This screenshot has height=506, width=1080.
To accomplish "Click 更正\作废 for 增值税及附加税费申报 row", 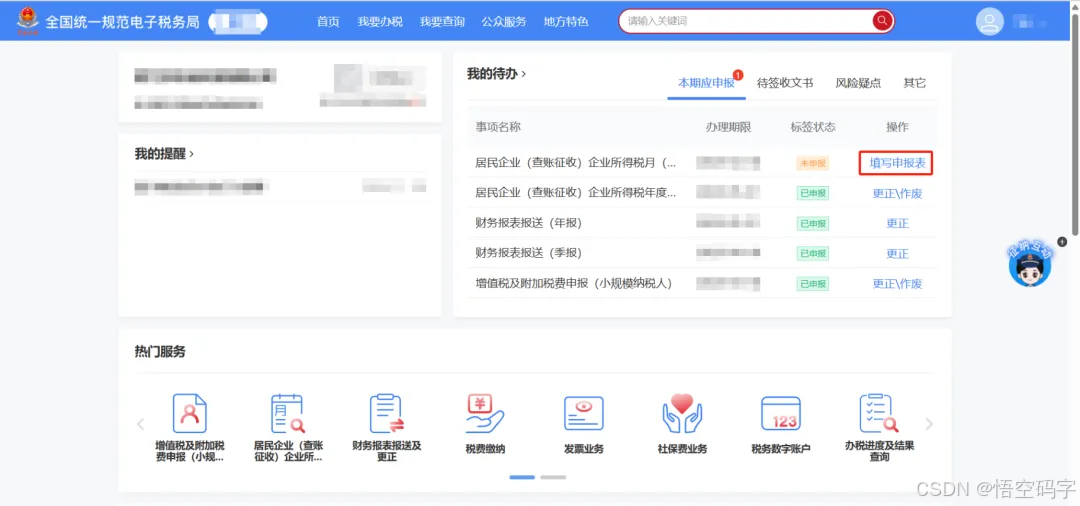I will click(x=897, y=284).
